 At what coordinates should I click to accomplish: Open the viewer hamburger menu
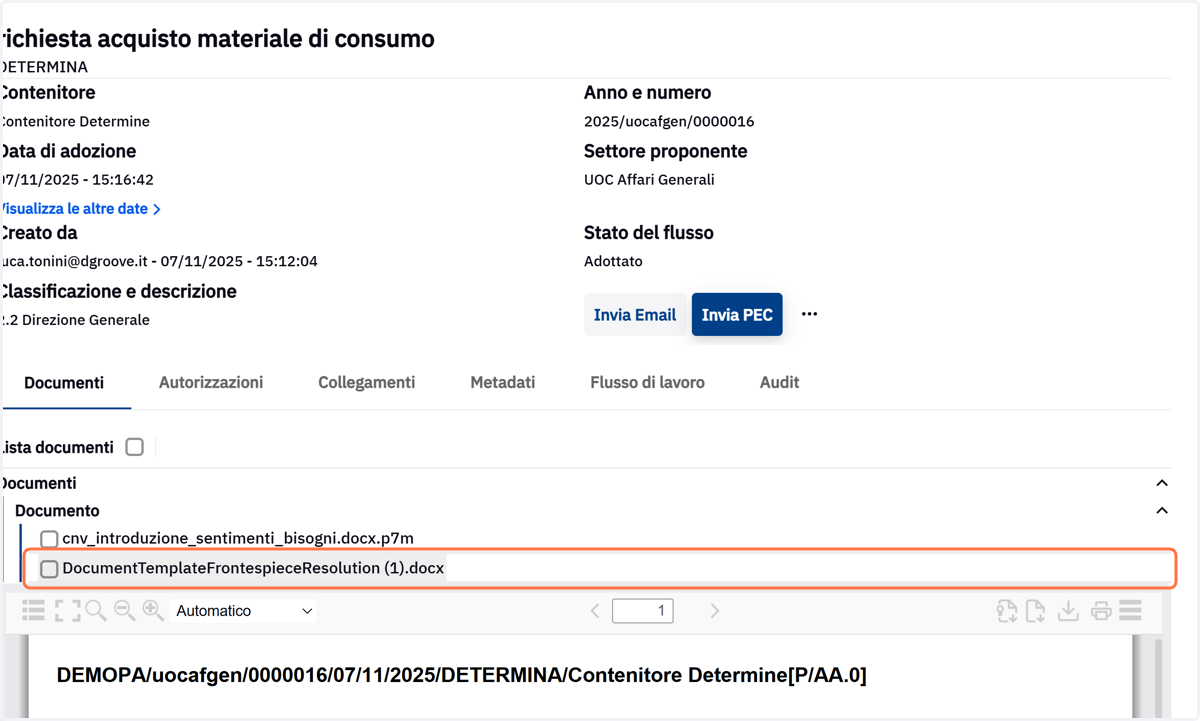[x=1131, y=610]
